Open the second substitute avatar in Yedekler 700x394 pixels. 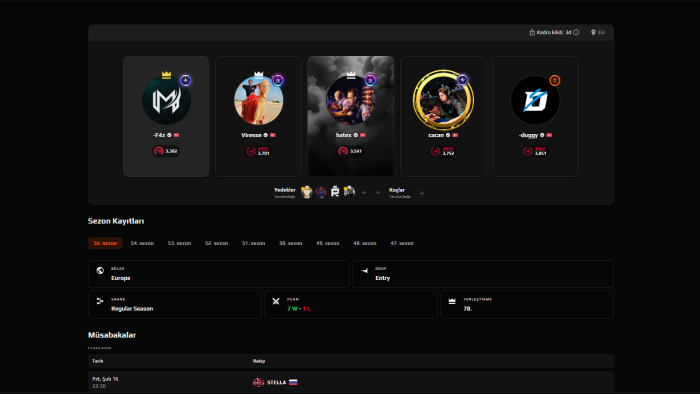point(321,192)
